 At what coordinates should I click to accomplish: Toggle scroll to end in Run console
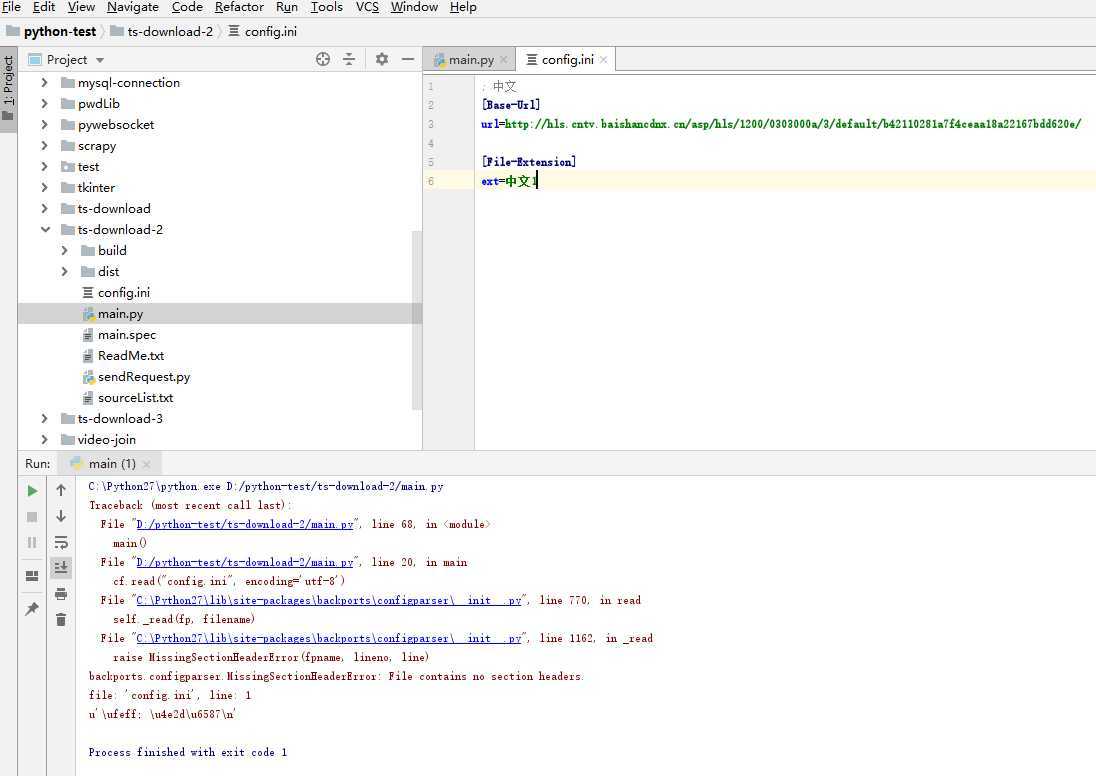click(61, 568)
